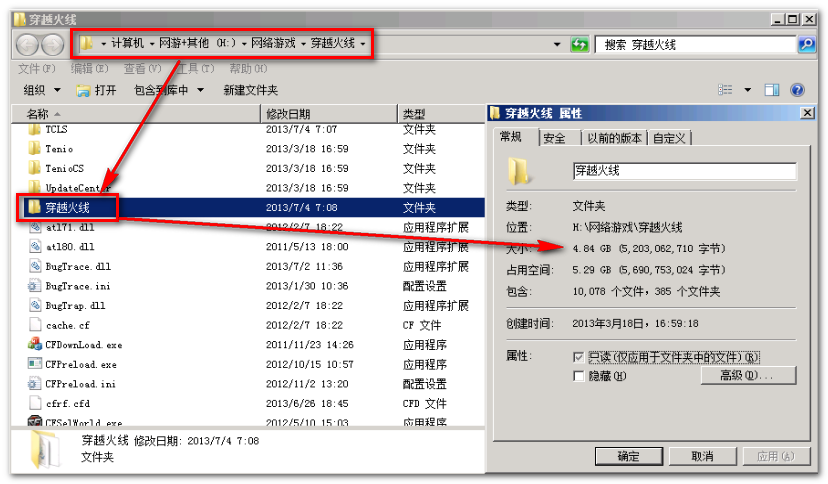The height and width of the screenshot is (484, 828).
Task: Close the 穿越火线 属性 dialog
Action: point(807,113)
